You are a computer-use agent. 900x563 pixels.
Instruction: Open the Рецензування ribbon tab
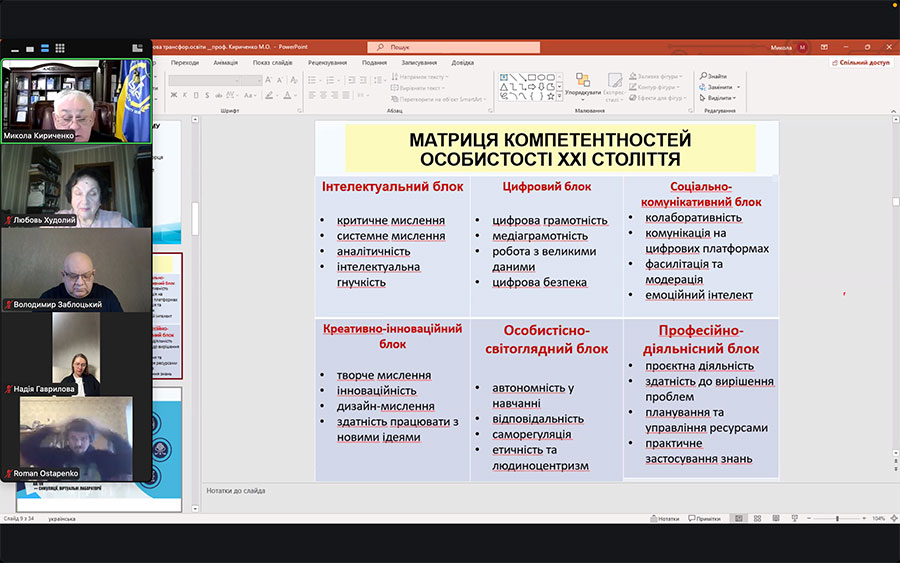click(x=327, y=62)
